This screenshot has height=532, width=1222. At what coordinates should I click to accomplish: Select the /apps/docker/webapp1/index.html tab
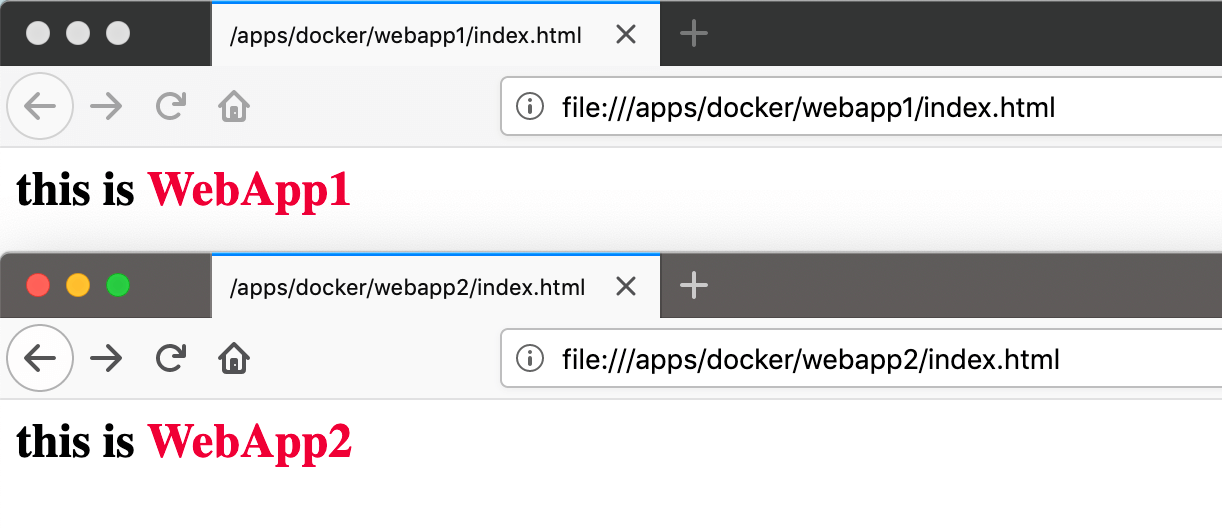click(406, 35)
